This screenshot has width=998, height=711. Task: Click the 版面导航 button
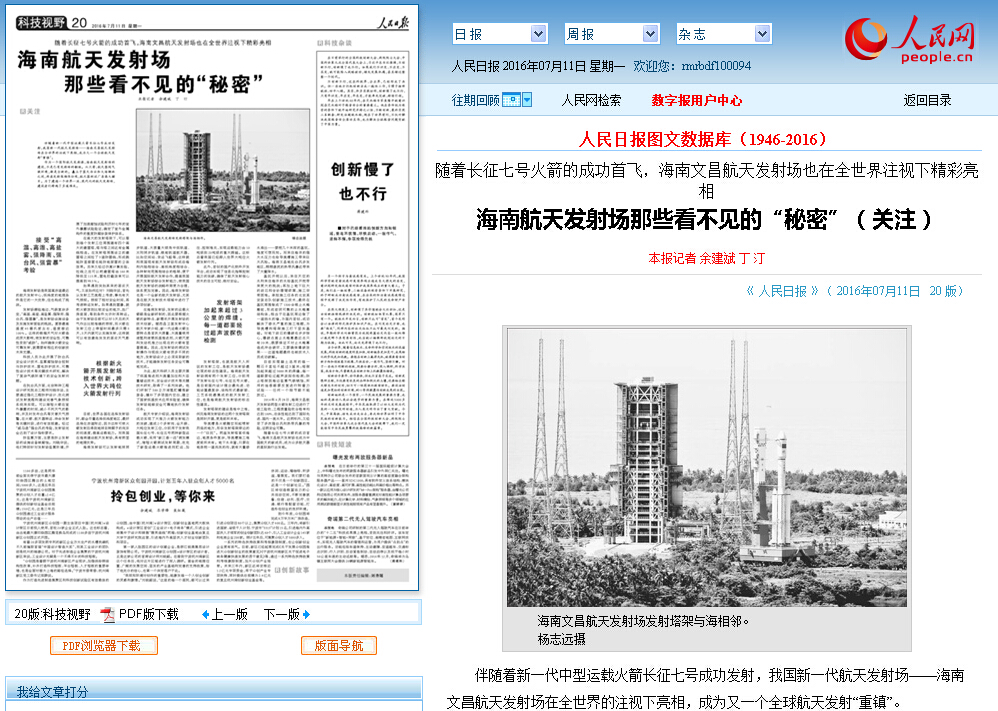point(339,645)
